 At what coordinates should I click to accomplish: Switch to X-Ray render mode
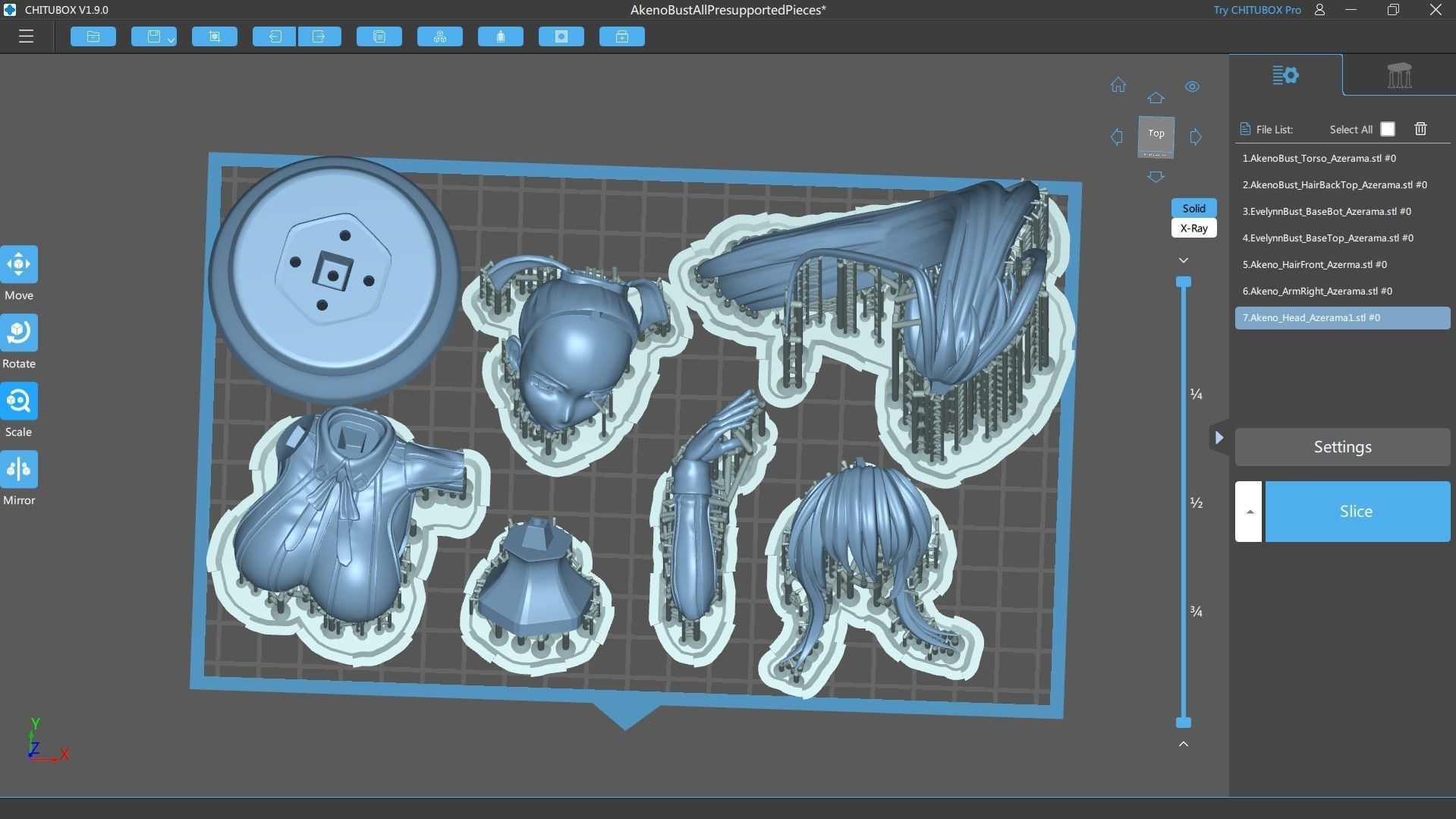coord(1193,228)
